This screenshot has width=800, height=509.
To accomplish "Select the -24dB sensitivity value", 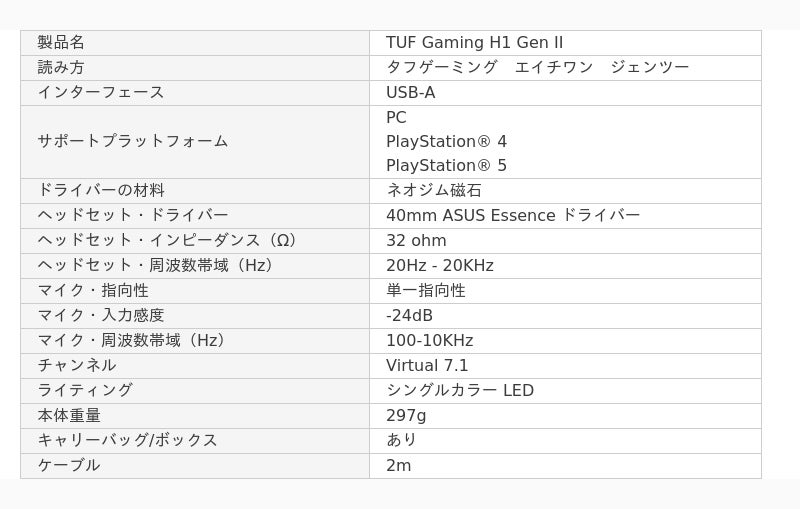I will [409, 316].
